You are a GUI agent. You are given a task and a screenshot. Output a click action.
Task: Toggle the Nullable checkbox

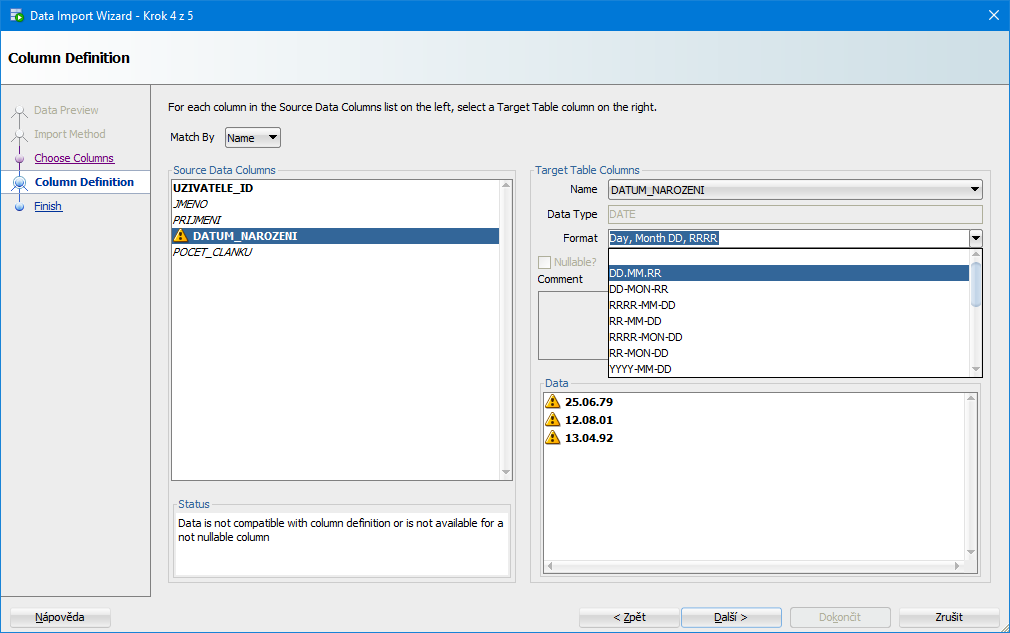tap(545, 262)
